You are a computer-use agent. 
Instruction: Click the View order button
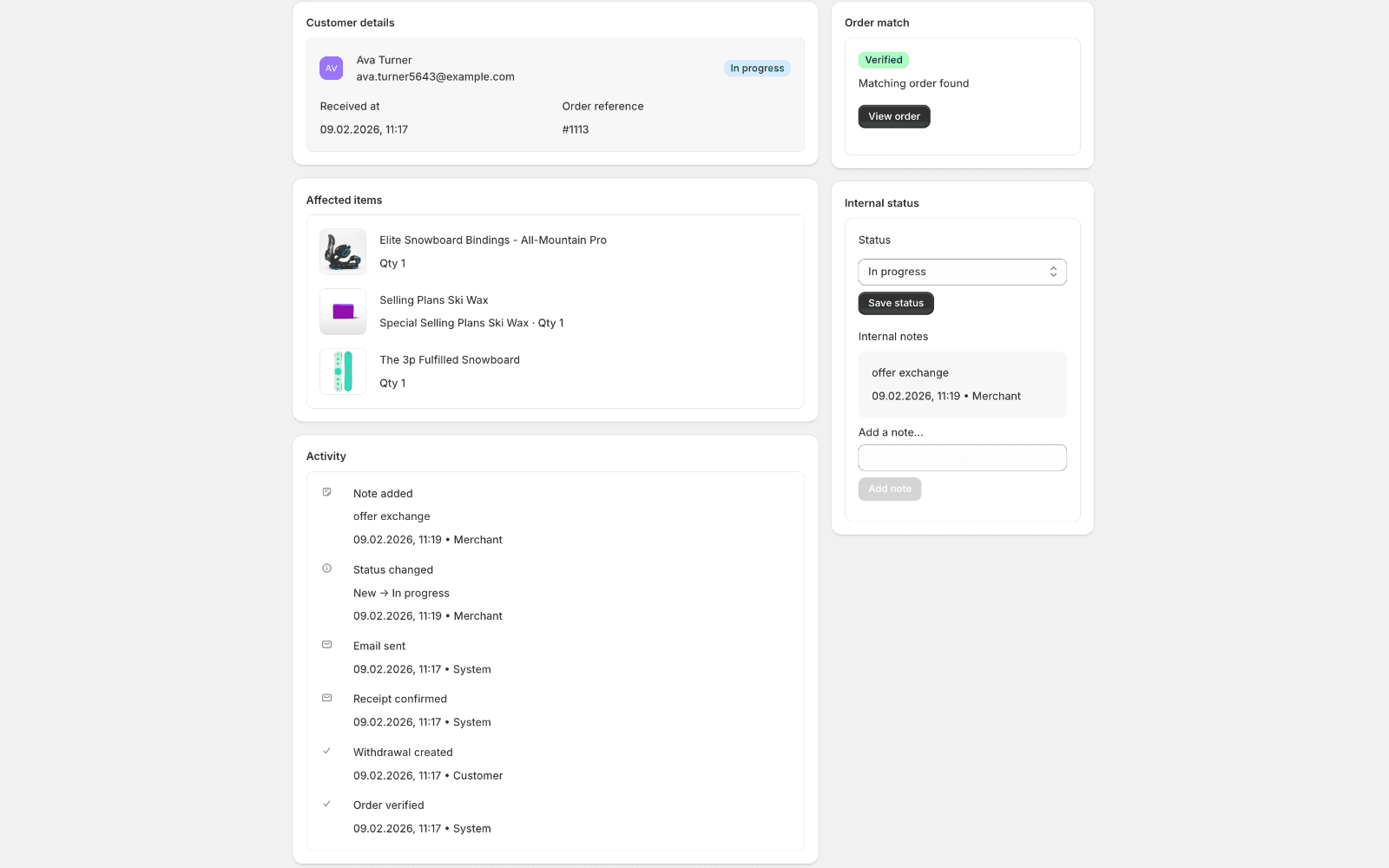pyautogui.click(x=893, y=116)
